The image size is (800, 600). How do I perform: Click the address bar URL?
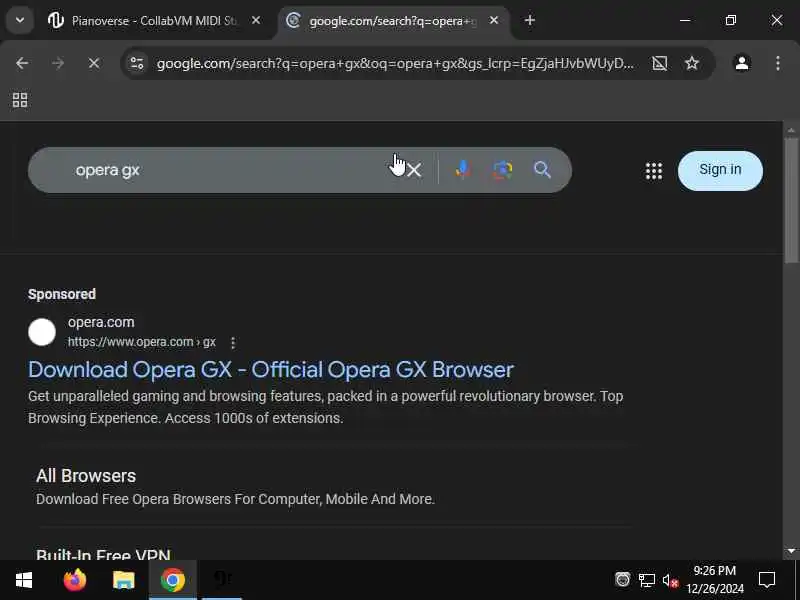point(395,64)
